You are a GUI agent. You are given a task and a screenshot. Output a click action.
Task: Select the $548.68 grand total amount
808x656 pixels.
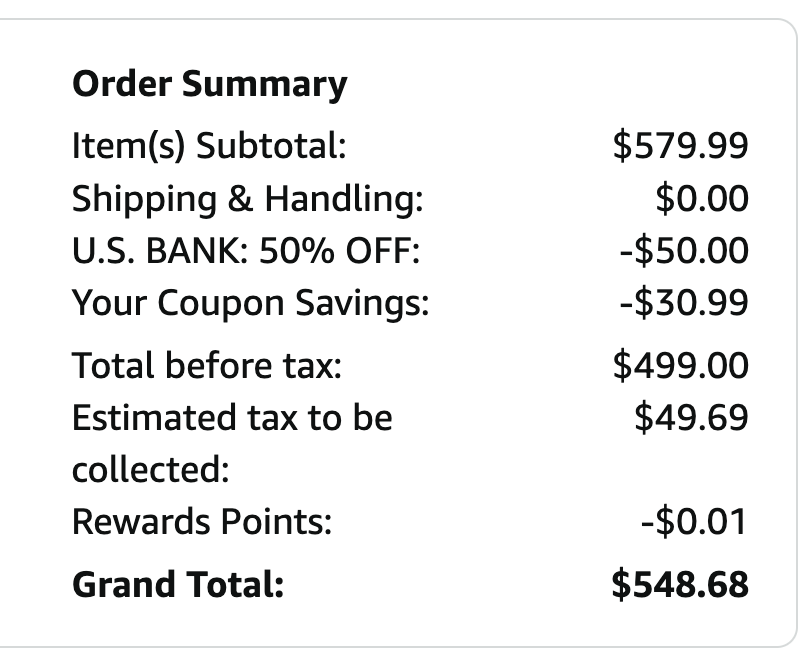tap(680, 584)
